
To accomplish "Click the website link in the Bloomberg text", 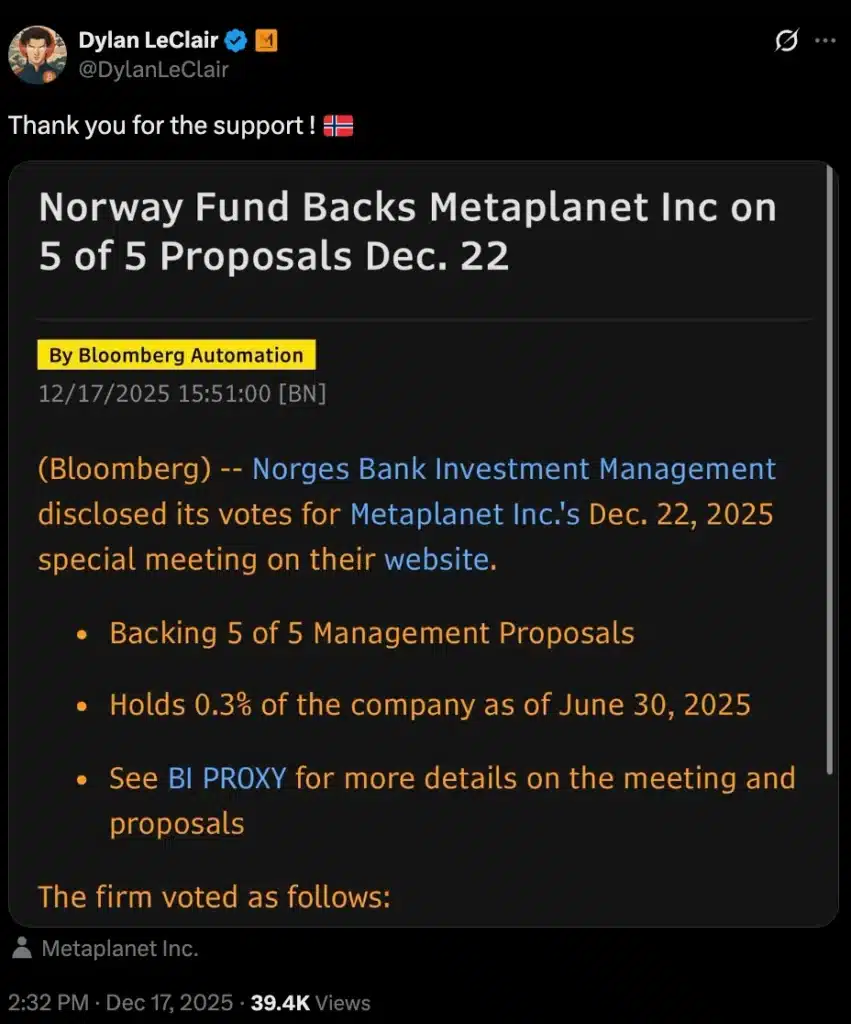I will click(439, 559).
